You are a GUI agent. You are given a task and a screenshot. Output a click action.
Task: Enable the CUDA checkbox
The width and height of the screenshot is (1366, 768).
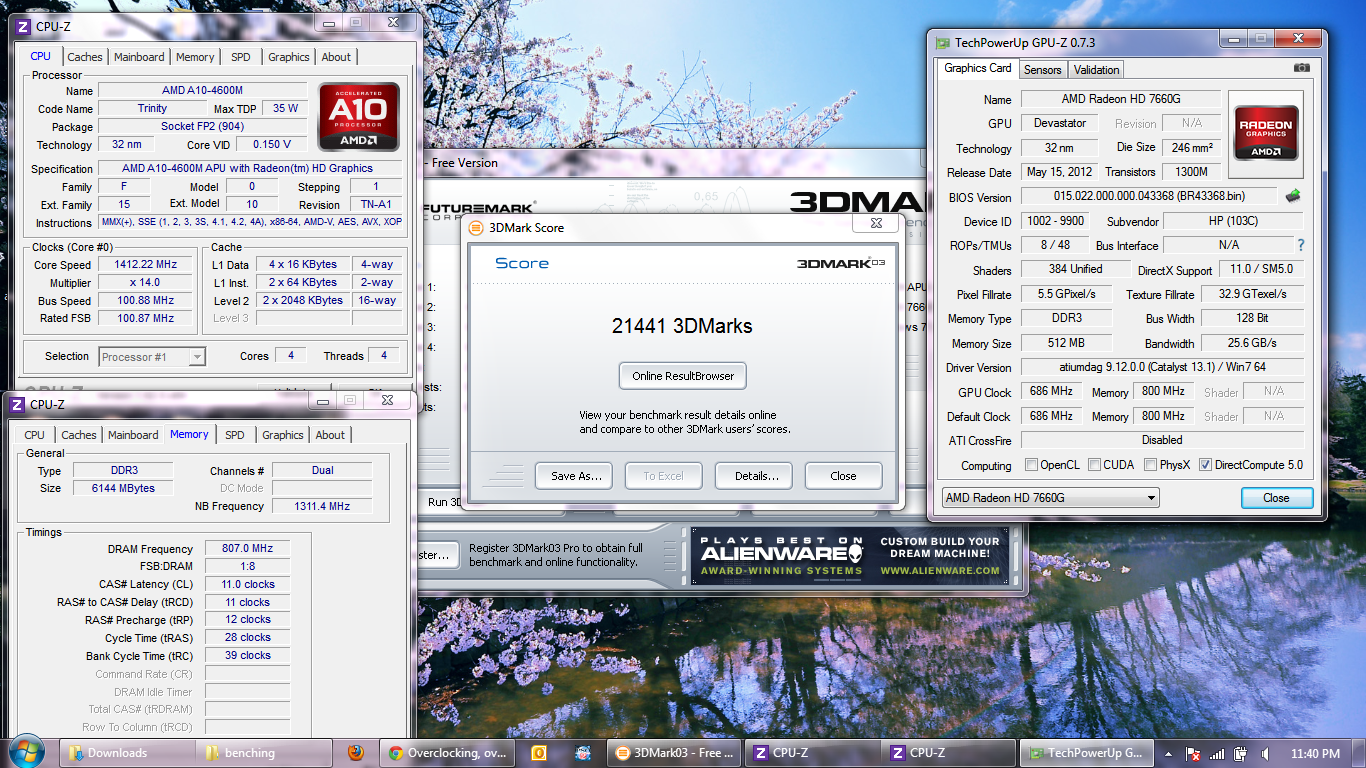(1094, 465)
